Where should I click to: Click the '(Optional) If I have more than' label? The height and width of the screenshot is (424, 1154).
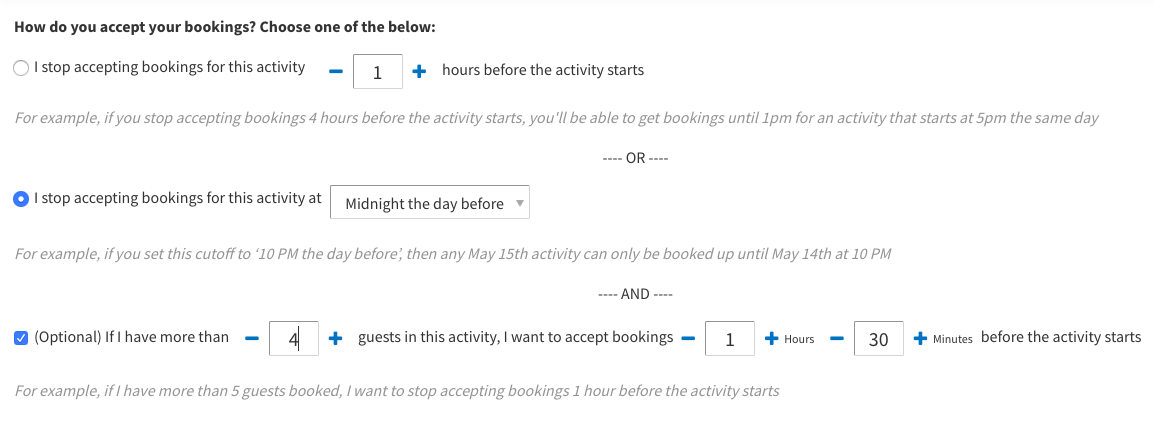[131, 337]
